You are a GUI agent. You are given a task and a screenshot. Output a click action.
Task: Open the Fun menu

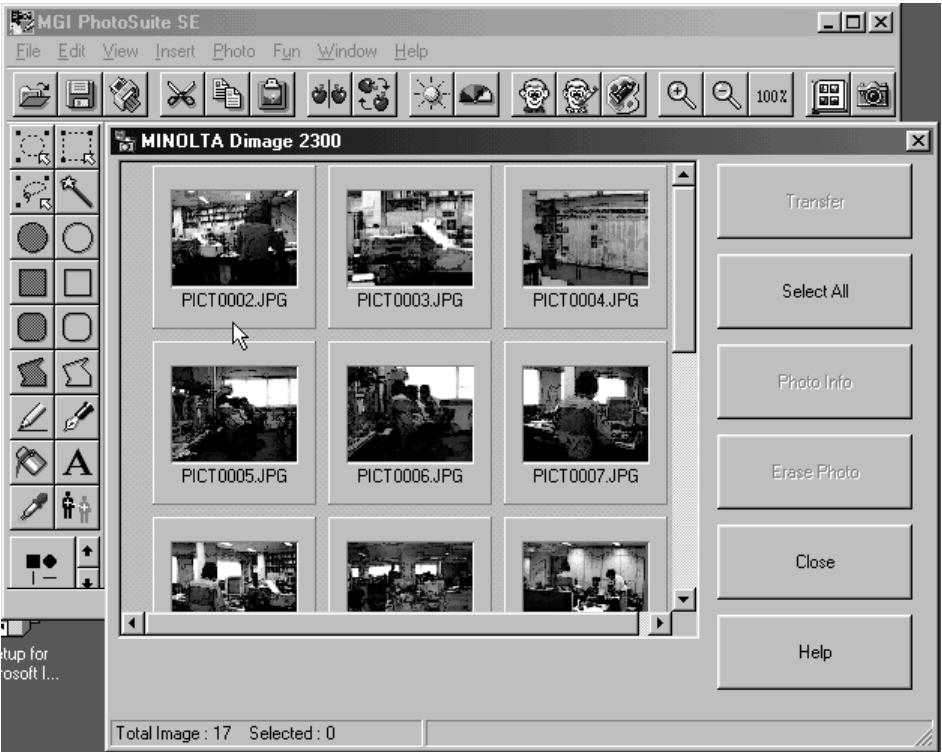[287, 51]
